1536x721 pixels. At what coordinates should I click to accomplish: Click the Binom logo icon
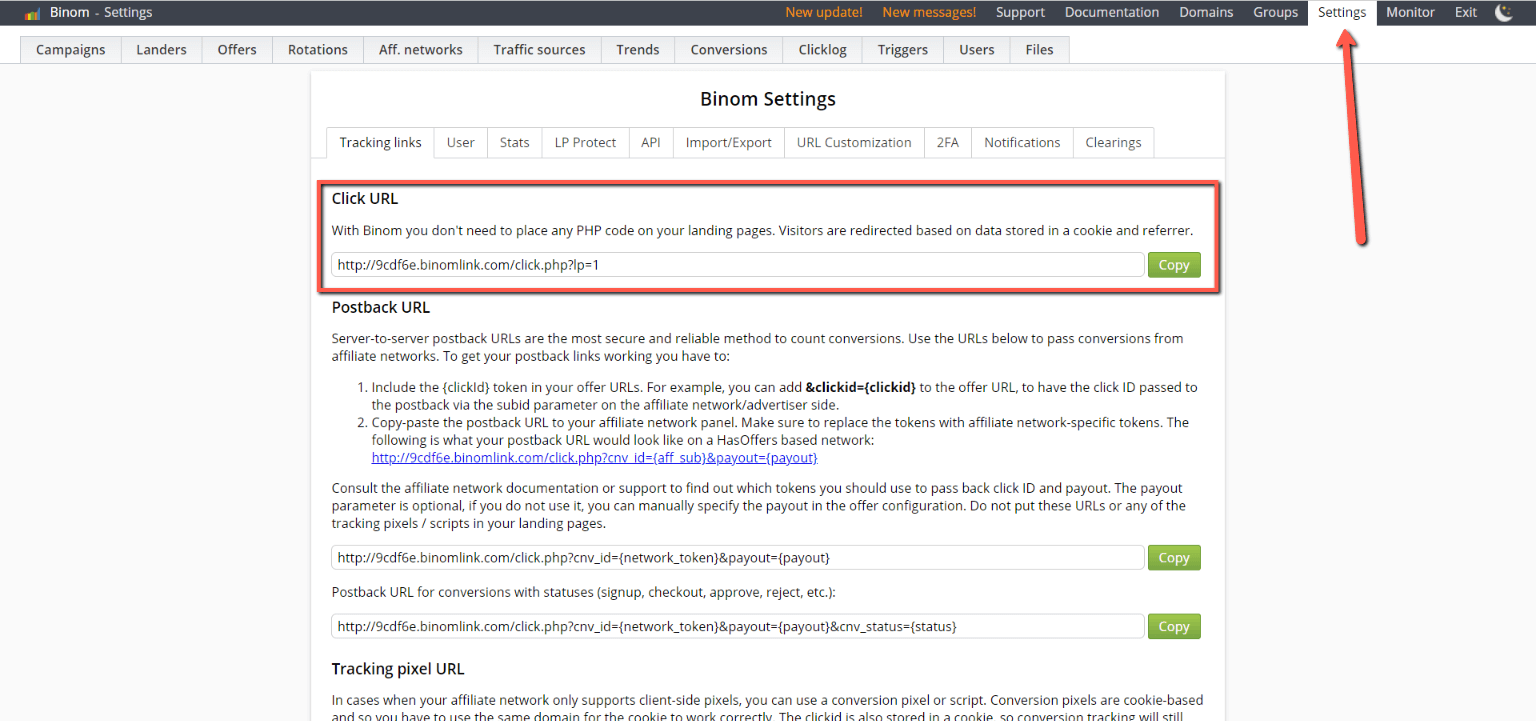(x=32, y=13)
